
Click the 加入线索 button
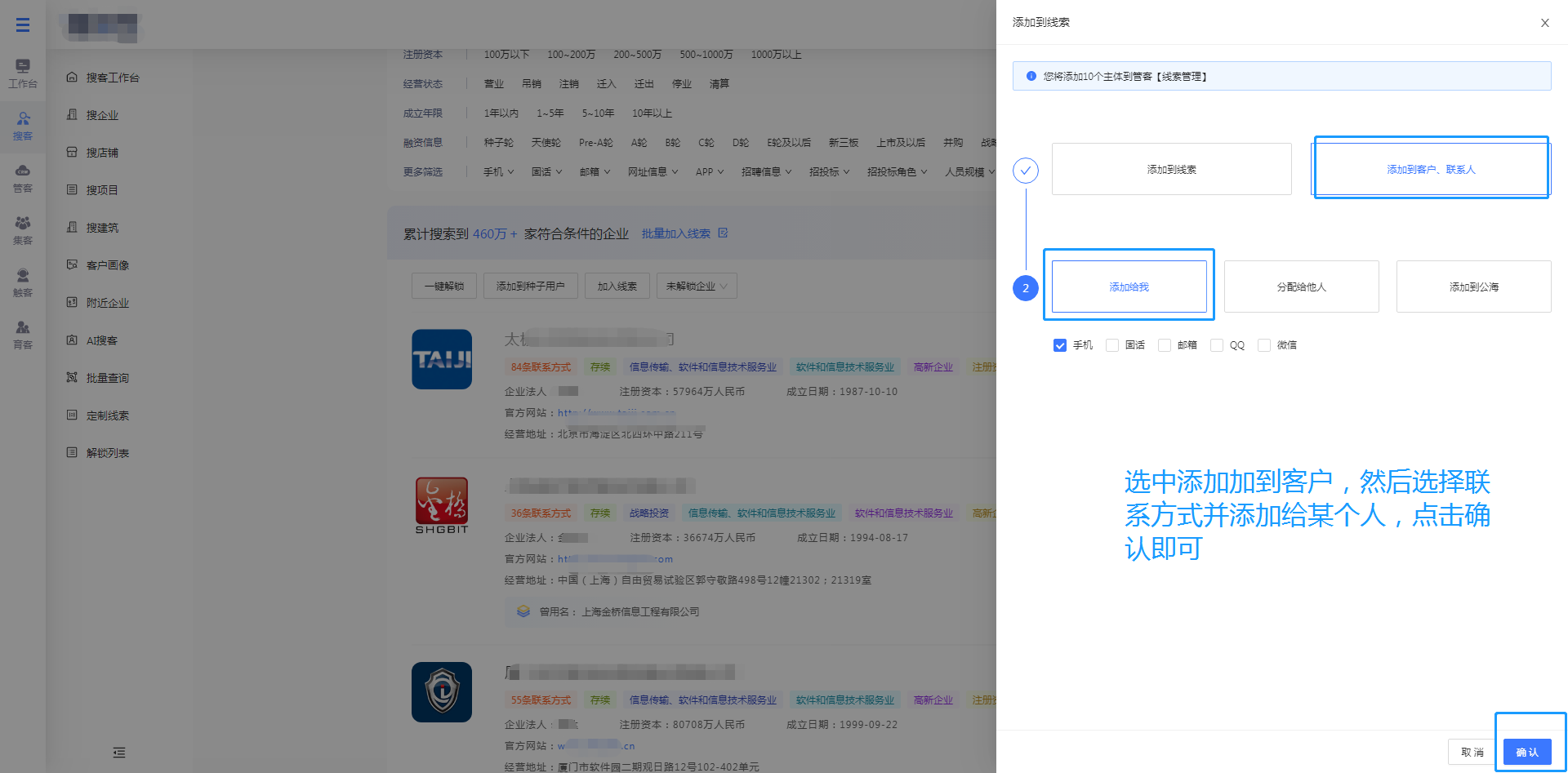coord(617,286)
